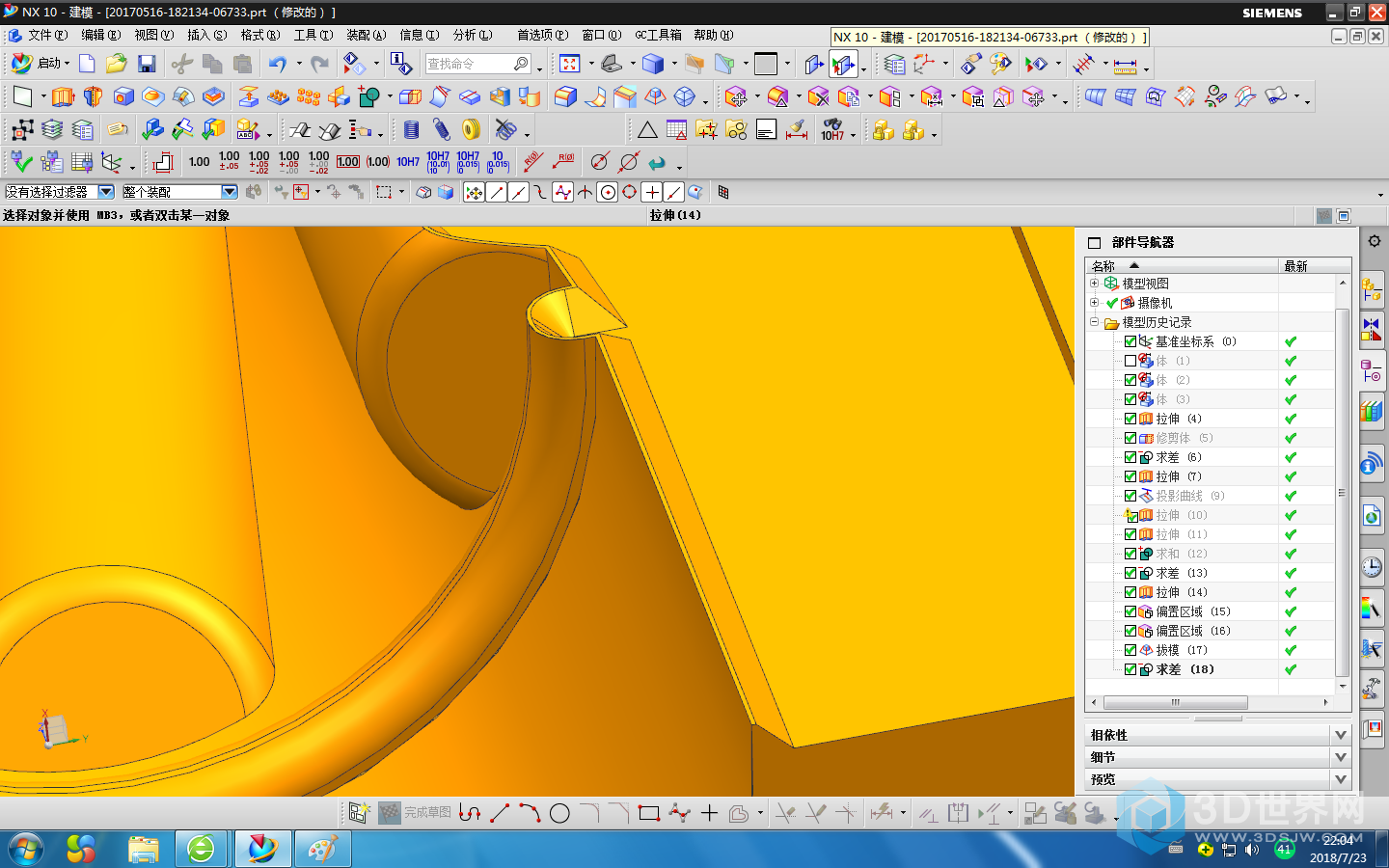Click the find command search field
The height and width of the screenshot is (868, 1389).
tap(470, 64)
